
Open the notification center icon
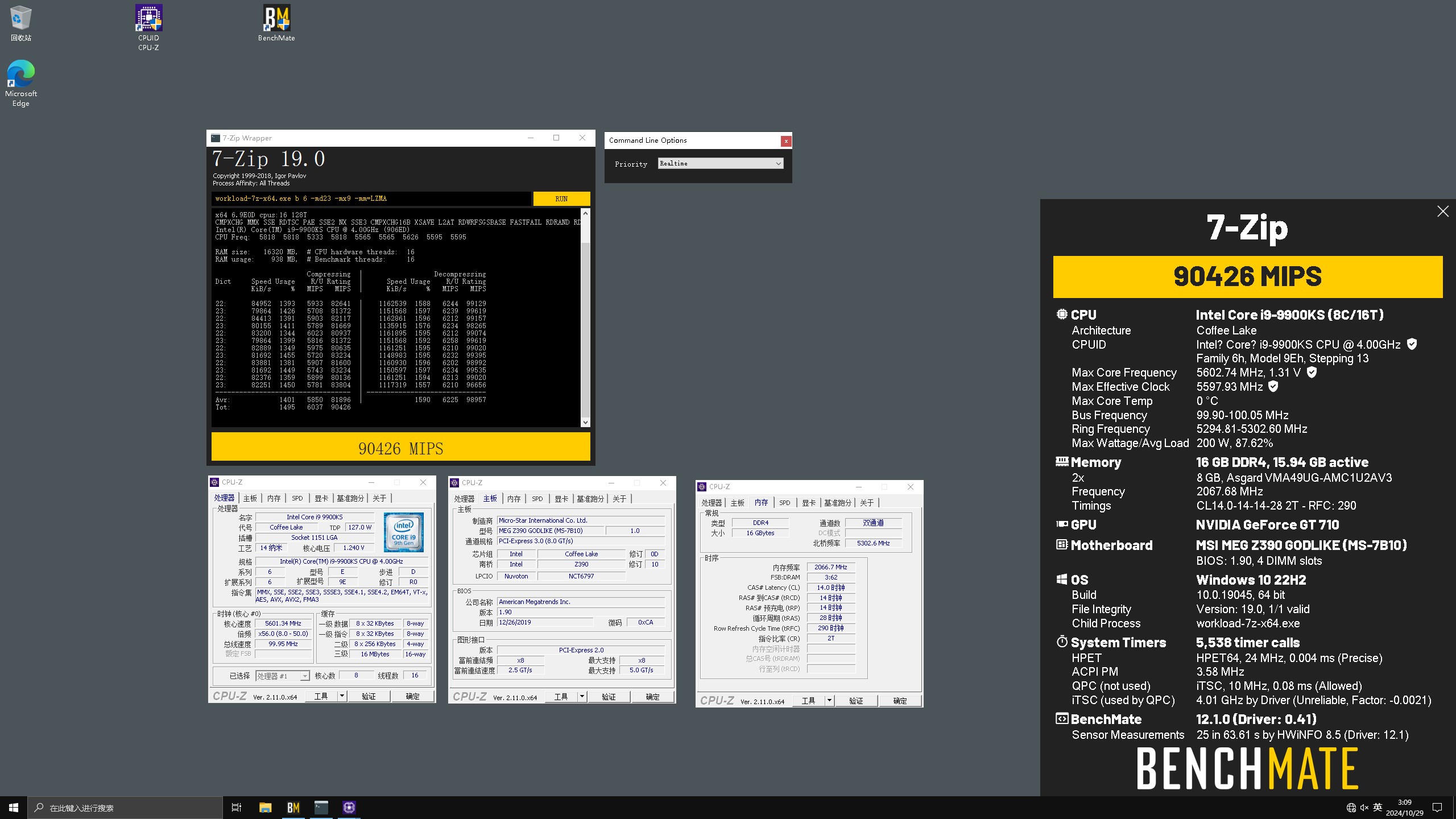[x=1437, y=807]
